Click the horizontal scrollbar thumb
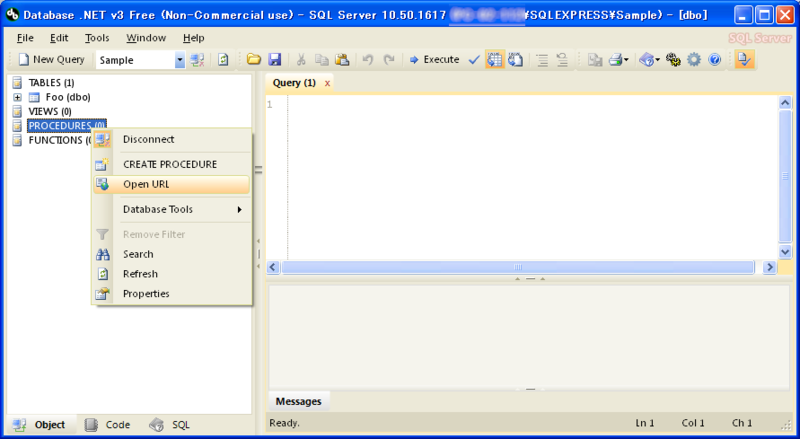The image size is (800, 439). click(518, 267)
